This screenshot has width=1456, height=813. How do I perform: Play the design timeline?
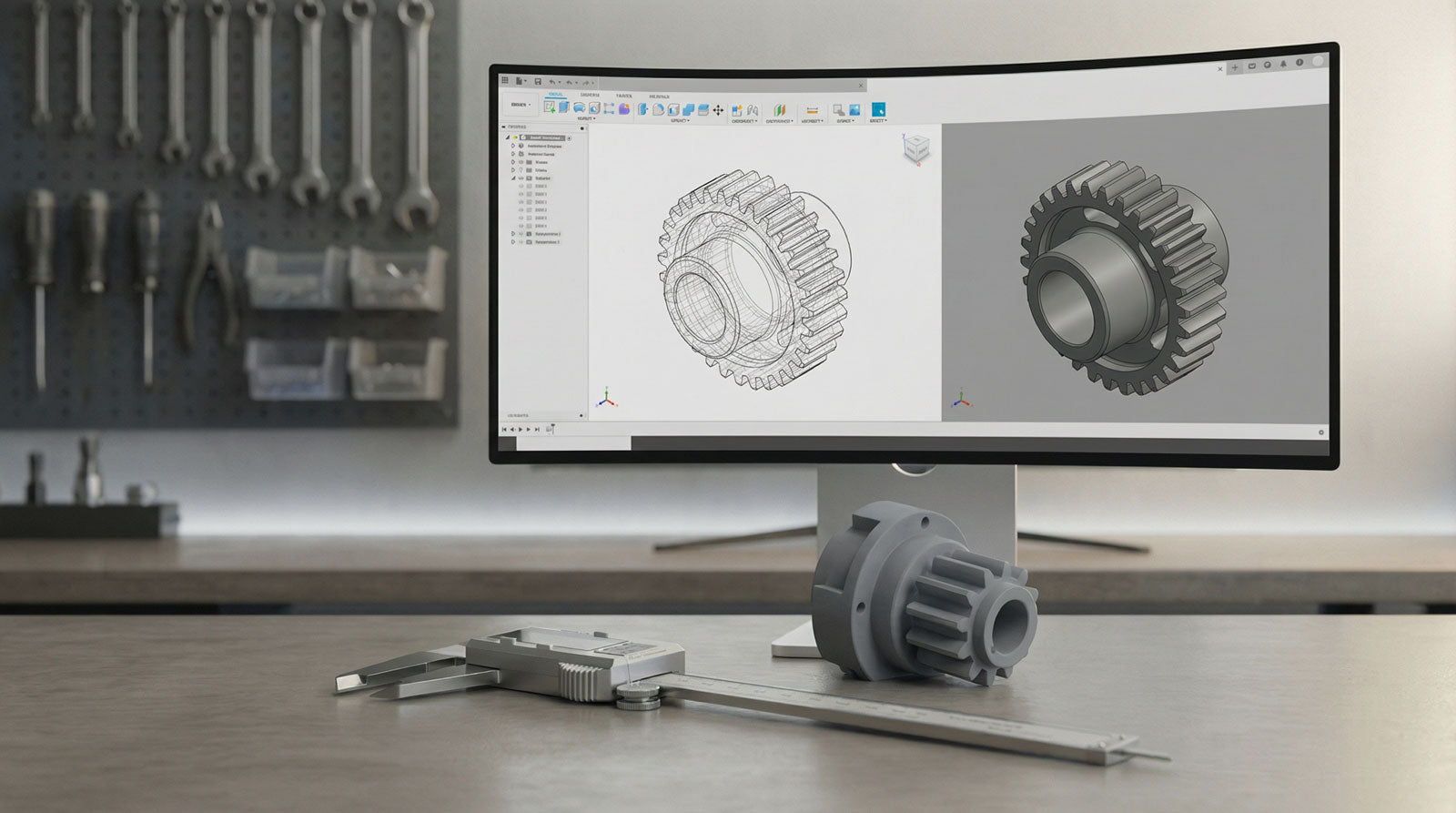(x=521, y=430)
